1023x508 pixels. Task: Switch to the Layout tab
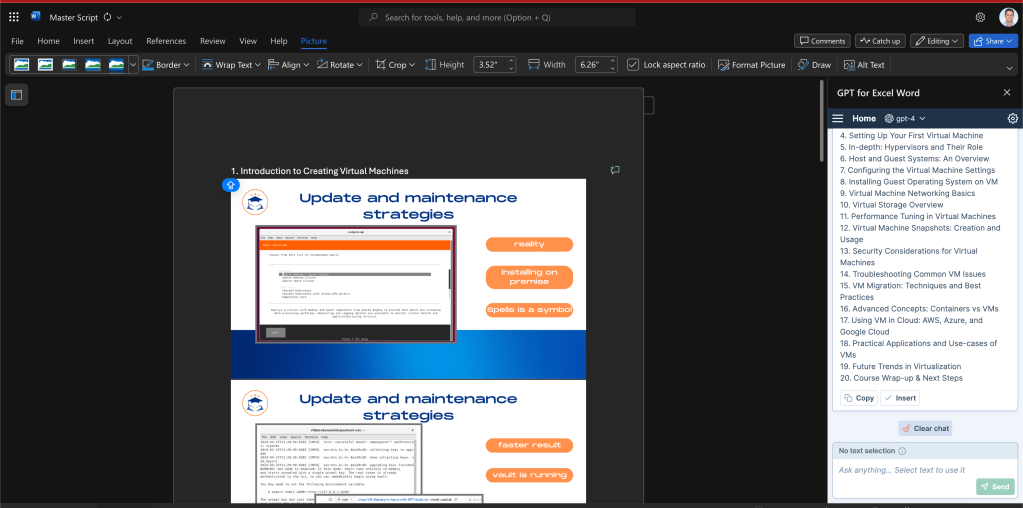click(120, 41)
